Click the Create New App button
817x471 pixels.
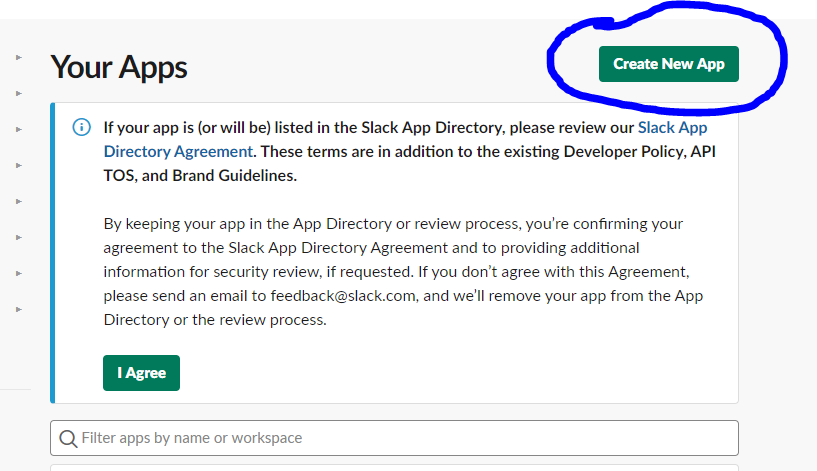tap(669, 64)
